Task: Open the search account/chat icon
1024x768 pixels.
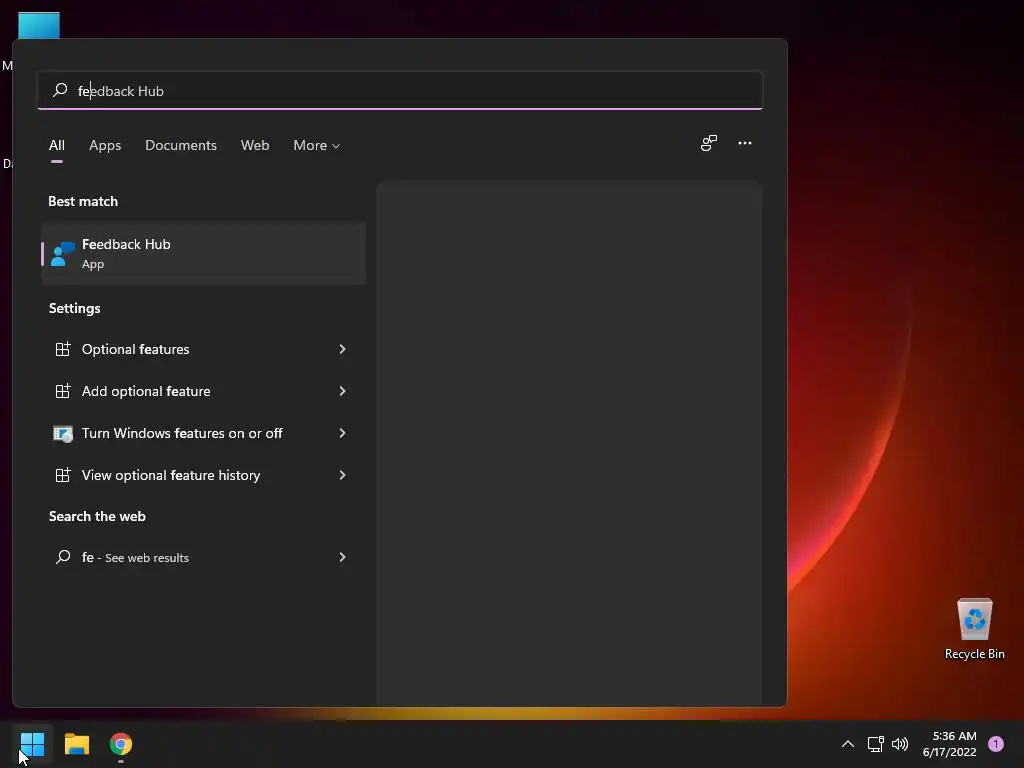Action: tap(709, 143)
